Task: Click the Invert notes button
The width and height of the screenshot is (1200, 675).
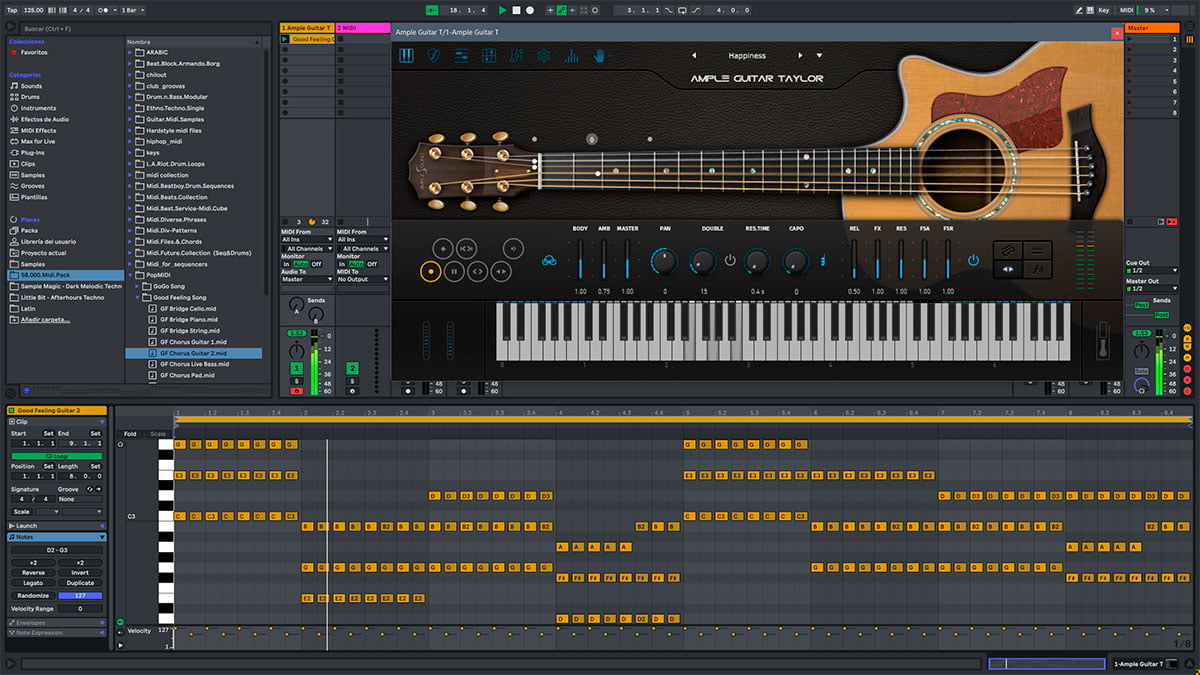Action: pos(80,573)
